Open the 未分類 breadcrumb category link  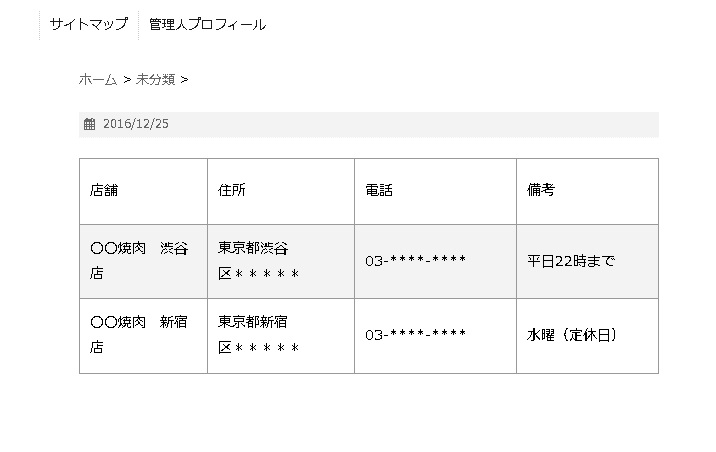tap(156, 79)
